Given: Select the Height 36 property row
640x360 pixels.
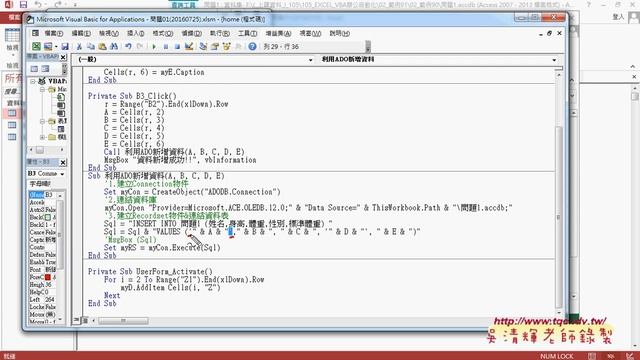Looking at the screenshot, I should coord(43,284).
